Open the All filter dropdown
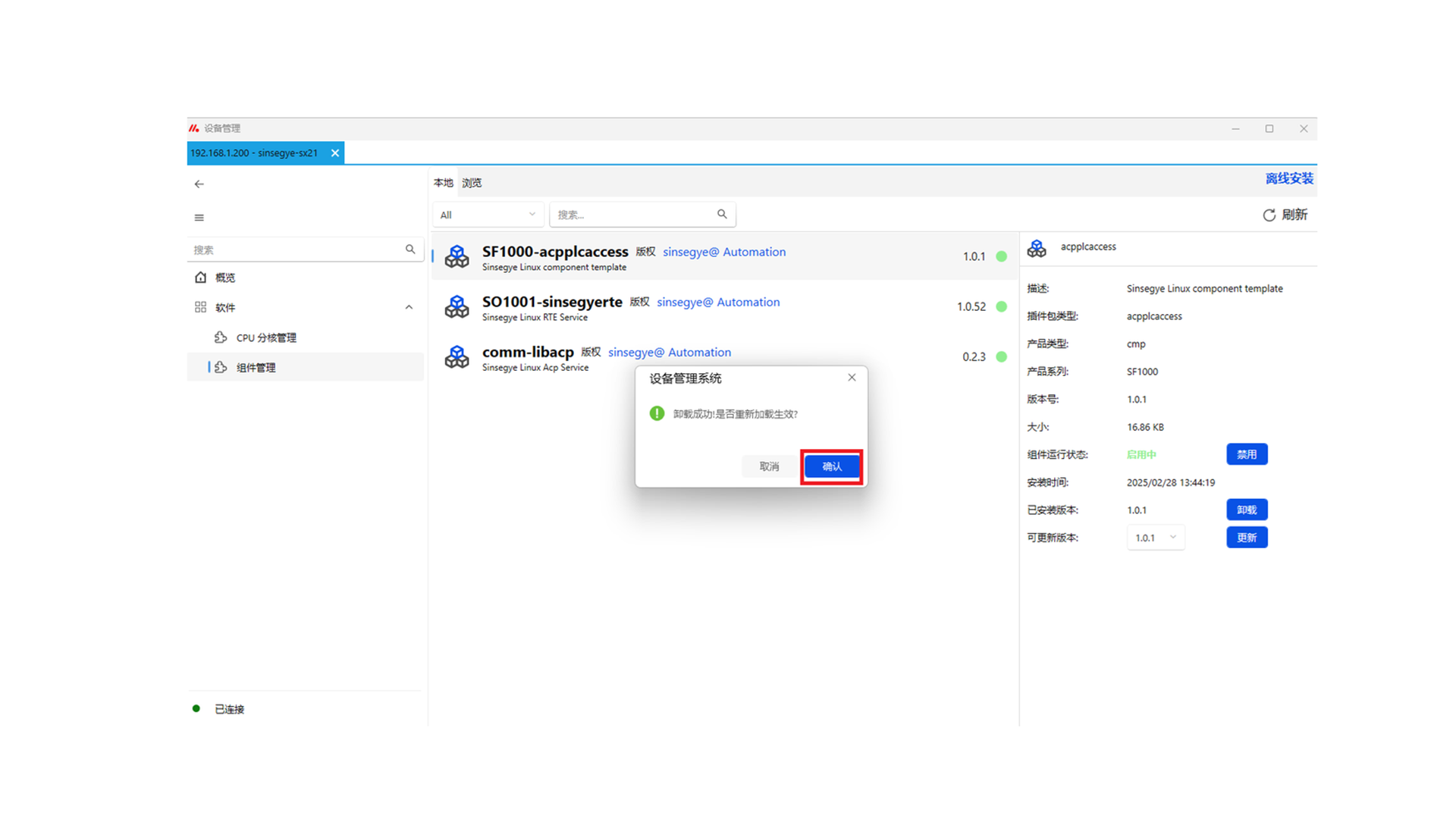This screenshot has width=1456, height=819. (x=488, y=215)
